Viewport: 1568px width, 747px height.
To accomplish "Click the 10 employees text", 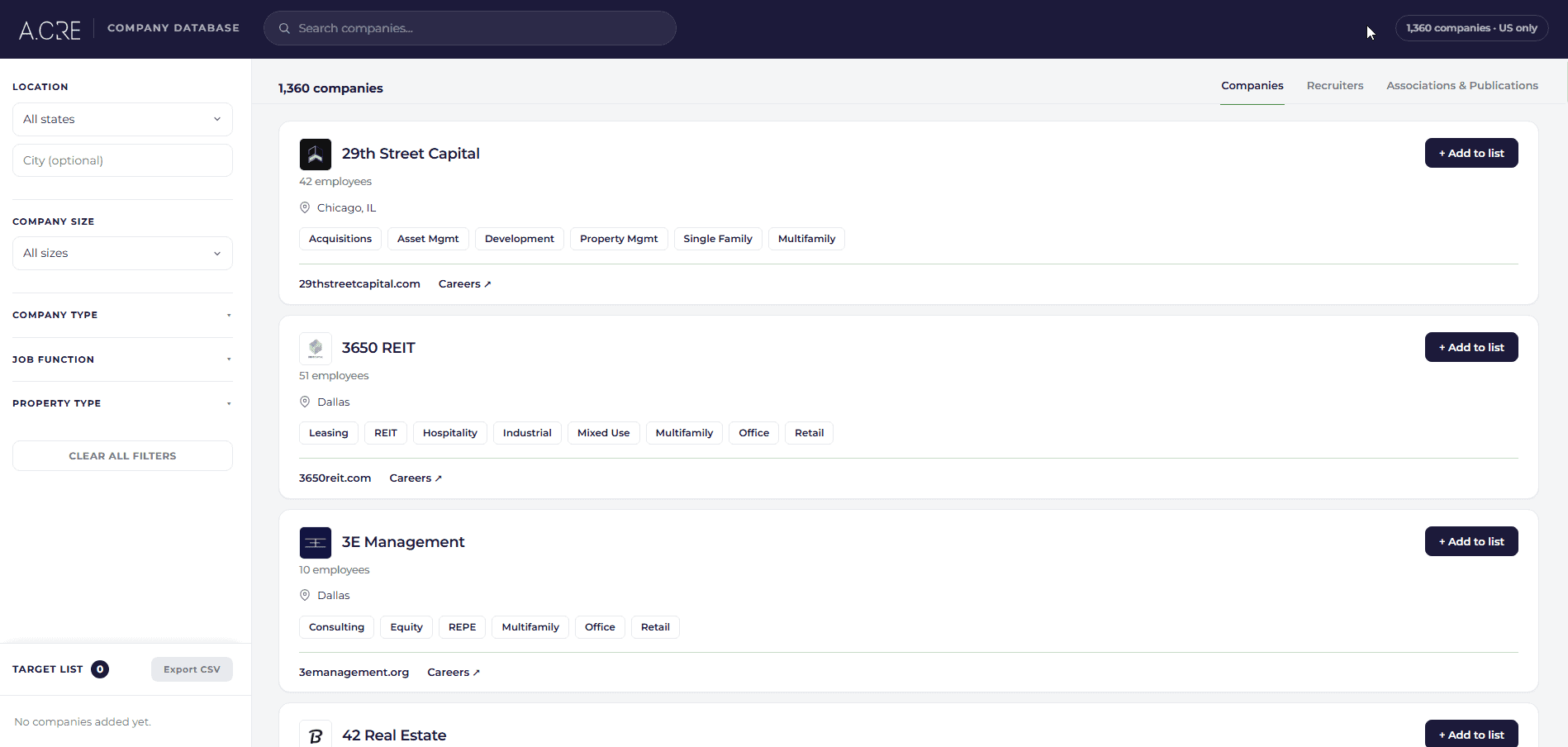I will (x=335, y=570).
